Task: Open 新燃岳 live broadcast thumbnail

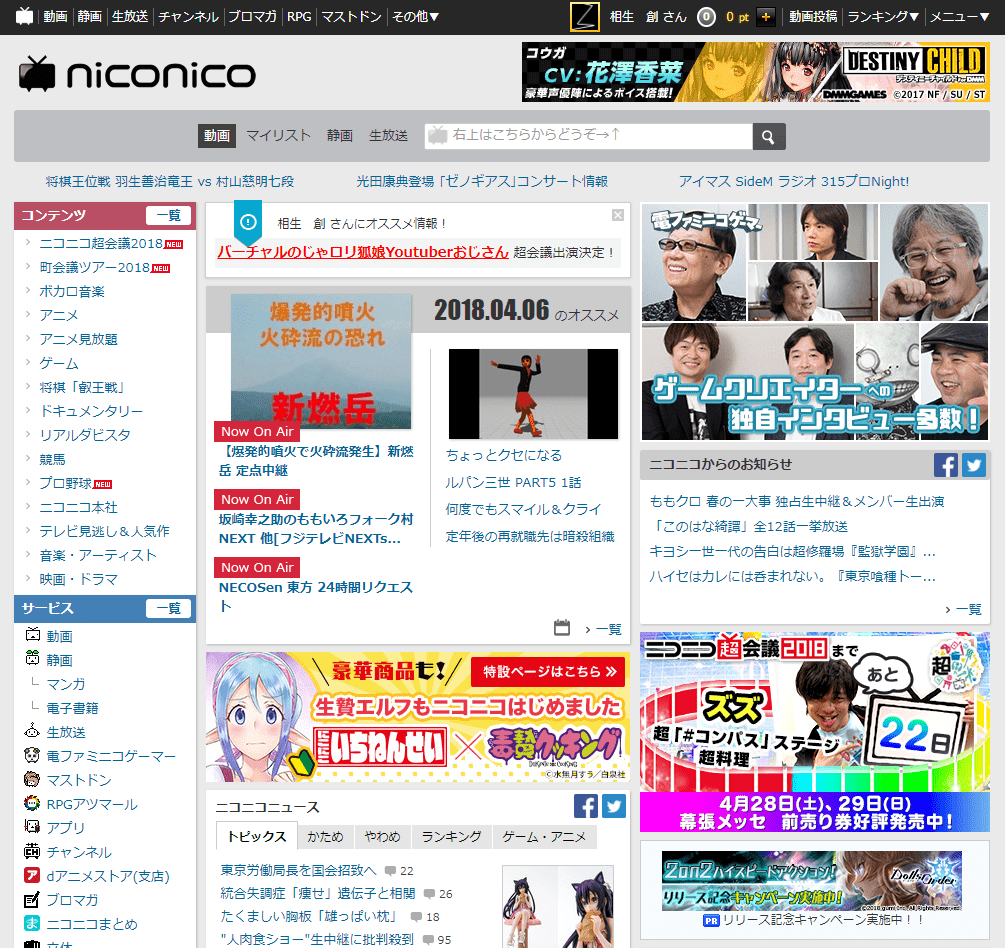Action: (x=321, y=362)
